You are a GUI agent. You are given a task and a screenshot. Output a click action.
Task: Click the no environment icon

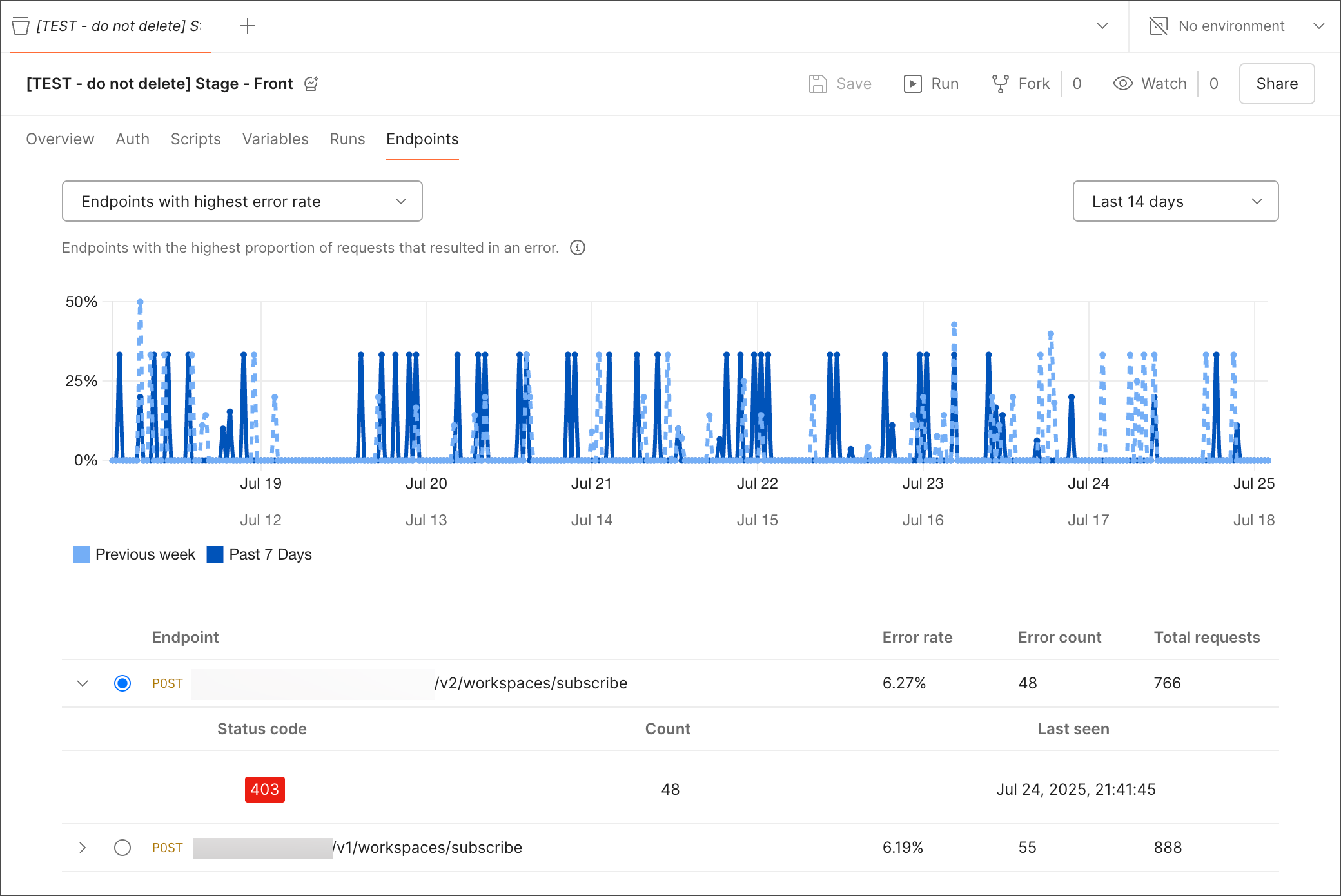(1159, 26)
